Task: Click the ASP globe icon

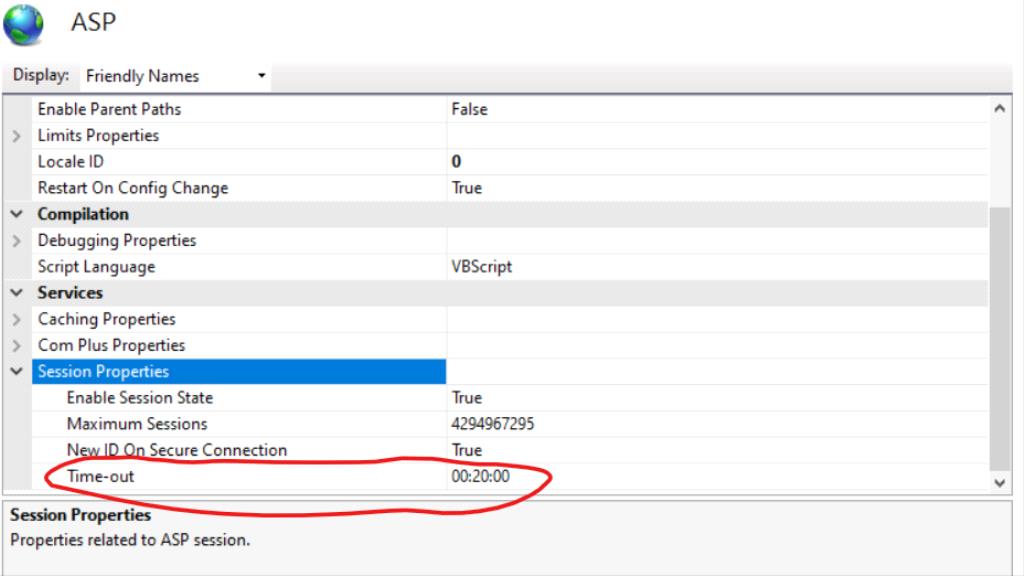Action: pyautogui.click(x=25, y=22)
